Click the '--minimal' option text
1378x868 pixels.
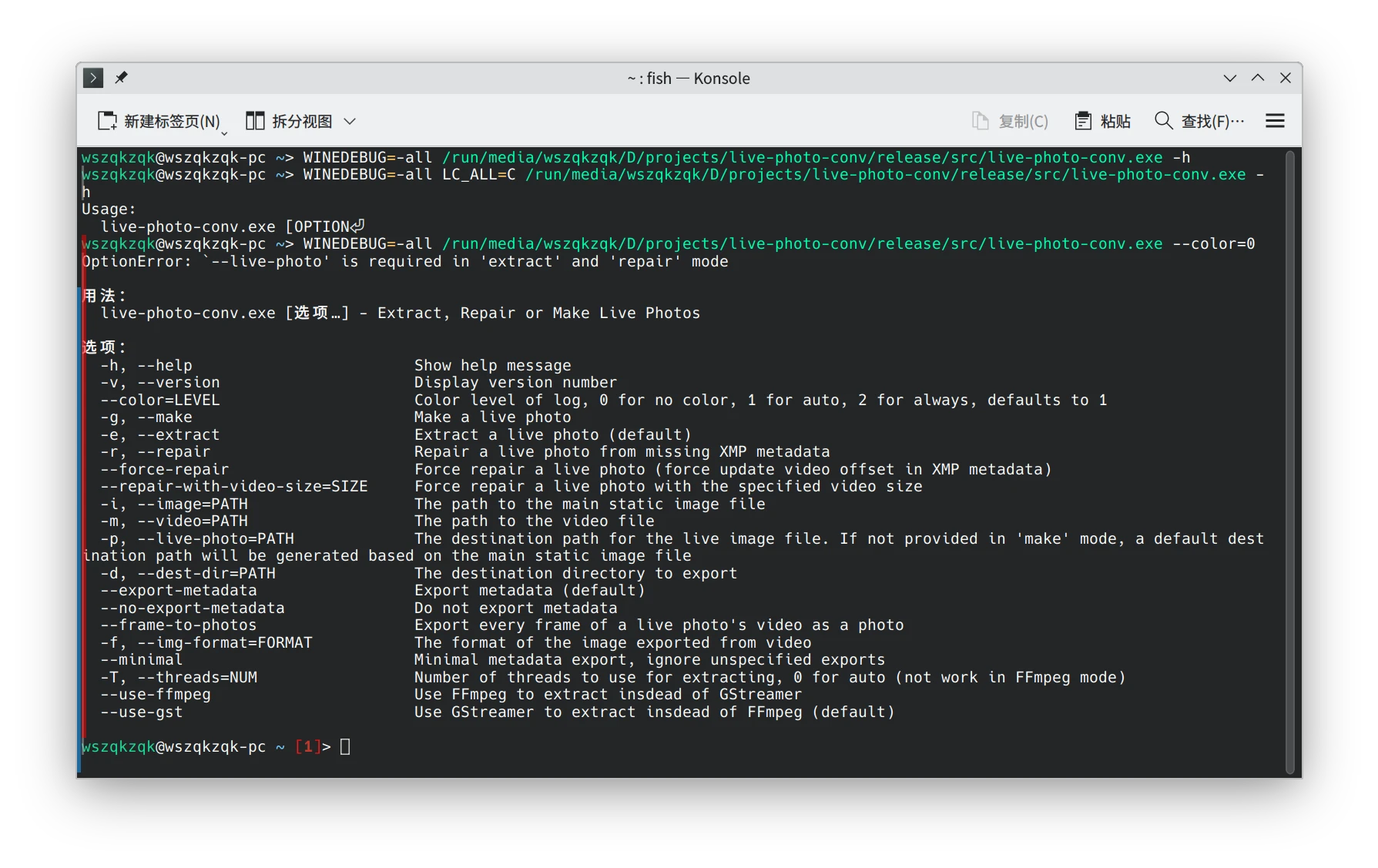142,659
